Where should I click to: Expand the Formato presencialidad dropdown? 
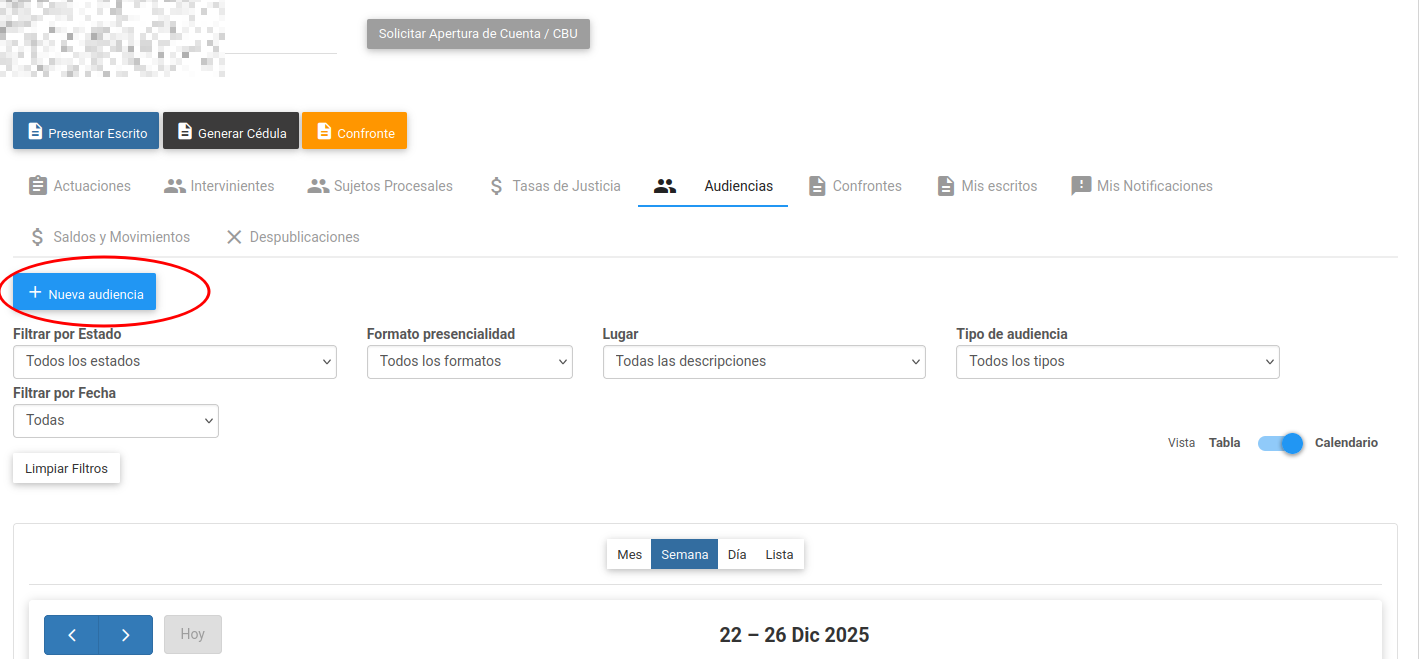tap(469, 362)
